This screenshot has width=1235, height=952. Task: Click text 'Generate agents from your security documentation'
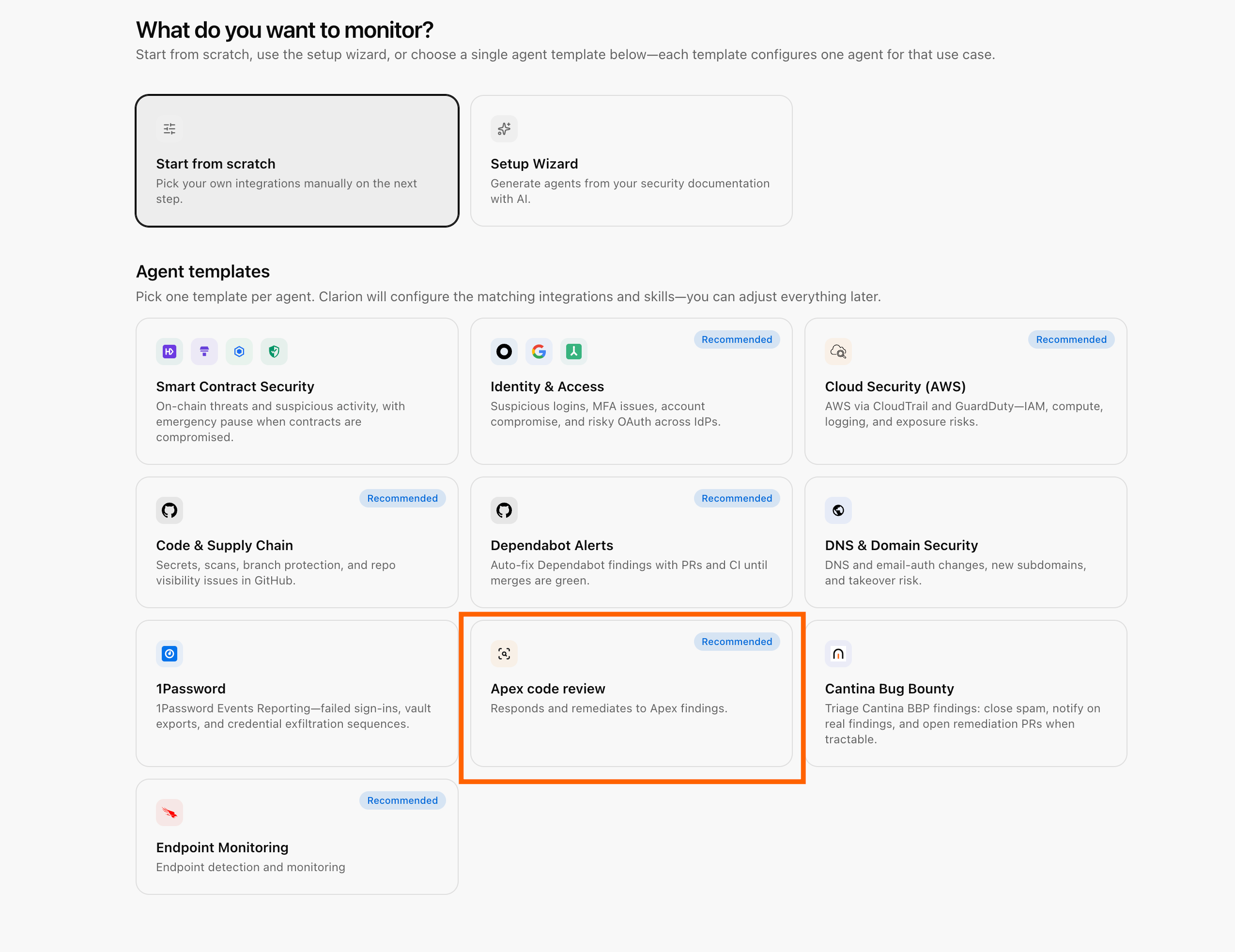[x=630, y=183]
